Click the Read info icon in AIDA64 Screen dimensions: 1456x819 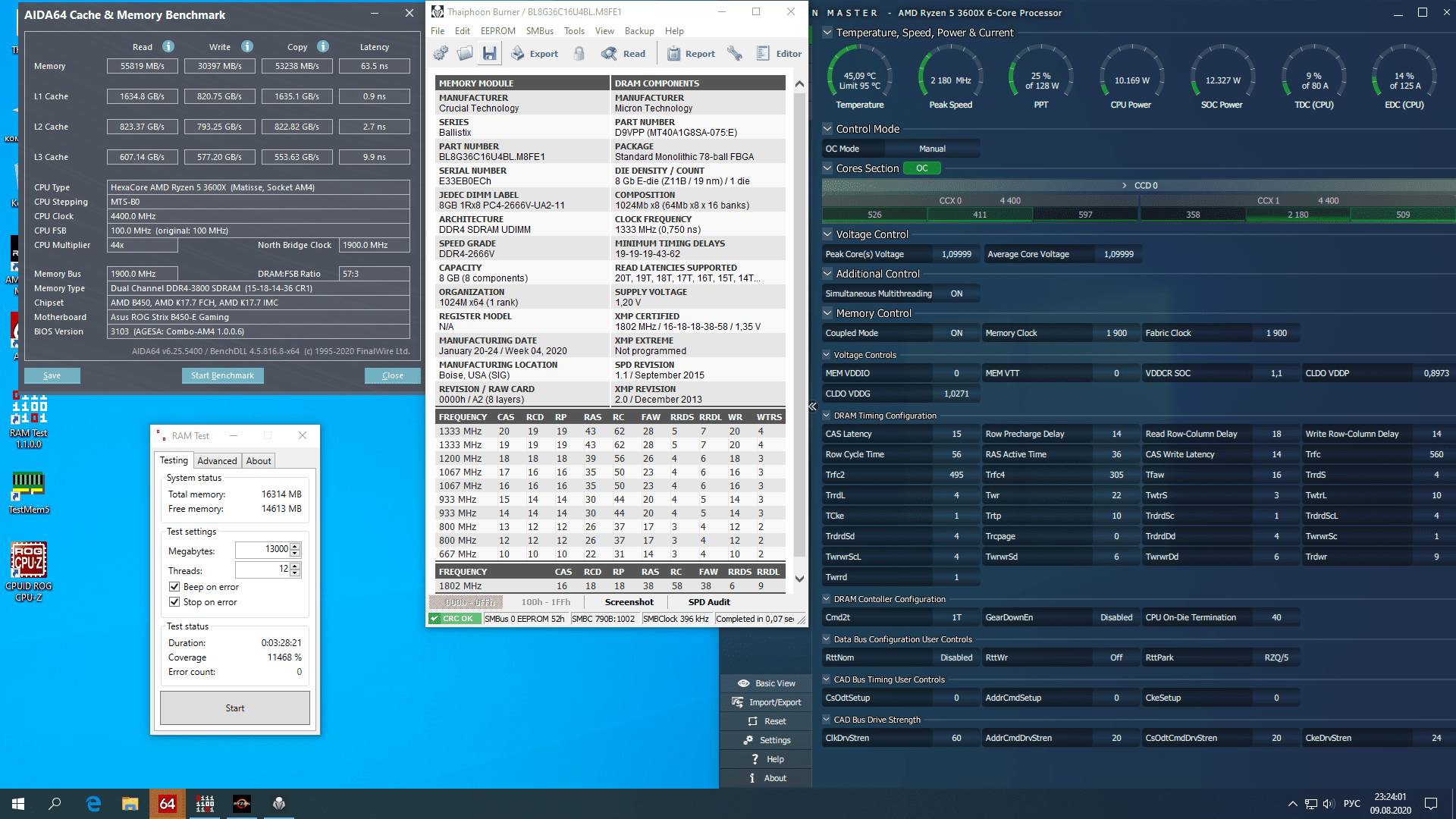(168, 46)
